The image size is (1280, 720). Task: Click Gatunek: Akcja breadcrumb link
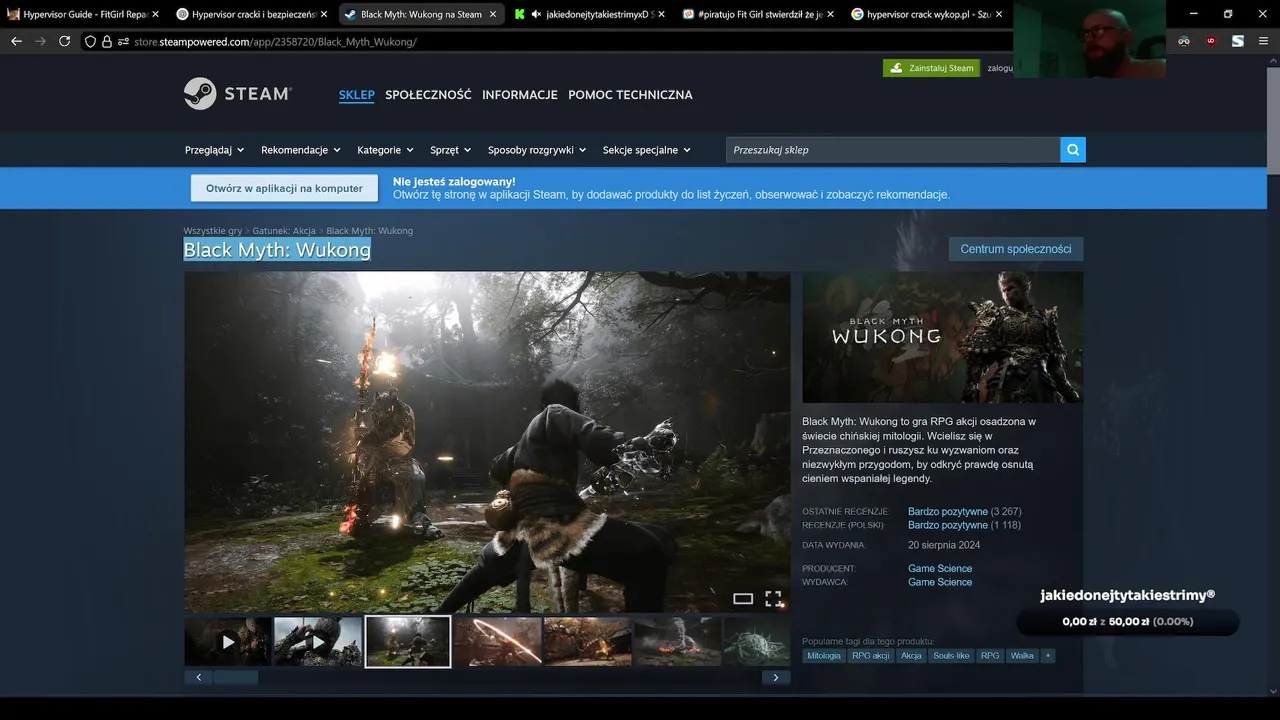tap(284, 231)
